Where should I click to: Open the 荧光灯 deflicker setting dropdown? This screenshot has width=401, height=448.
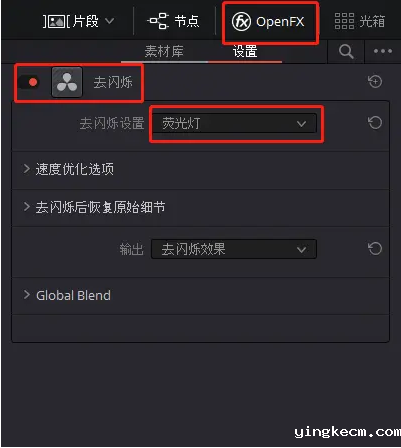234,124
